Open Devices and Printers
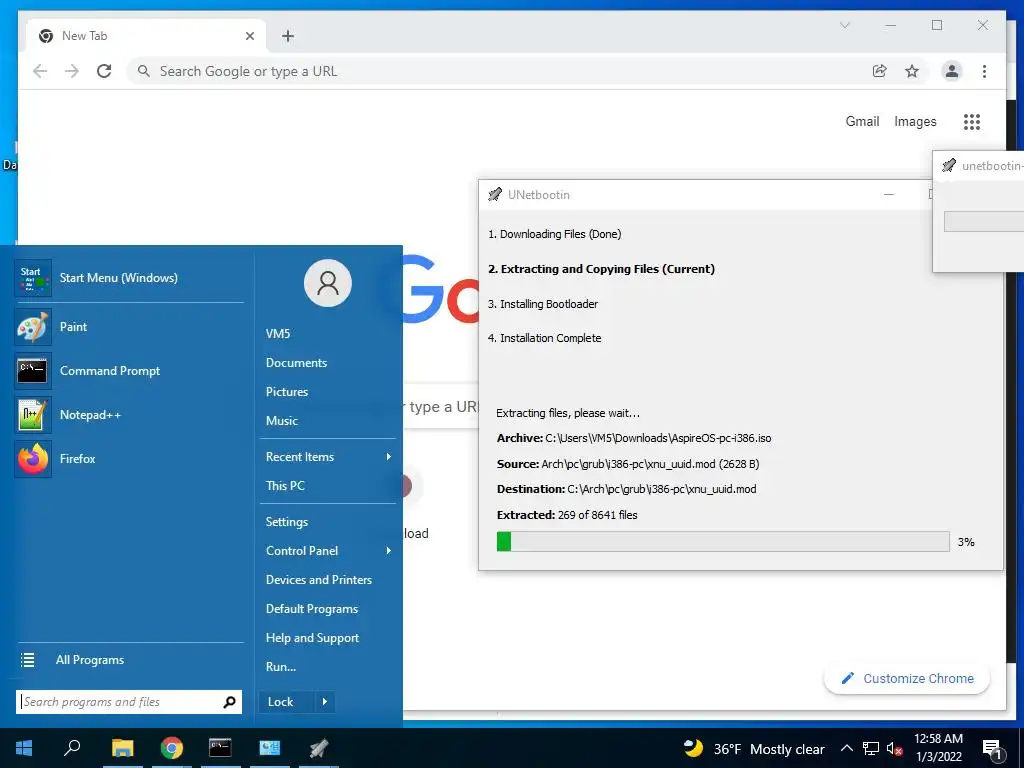The image size is (1024, 768). tap(319, 579)
